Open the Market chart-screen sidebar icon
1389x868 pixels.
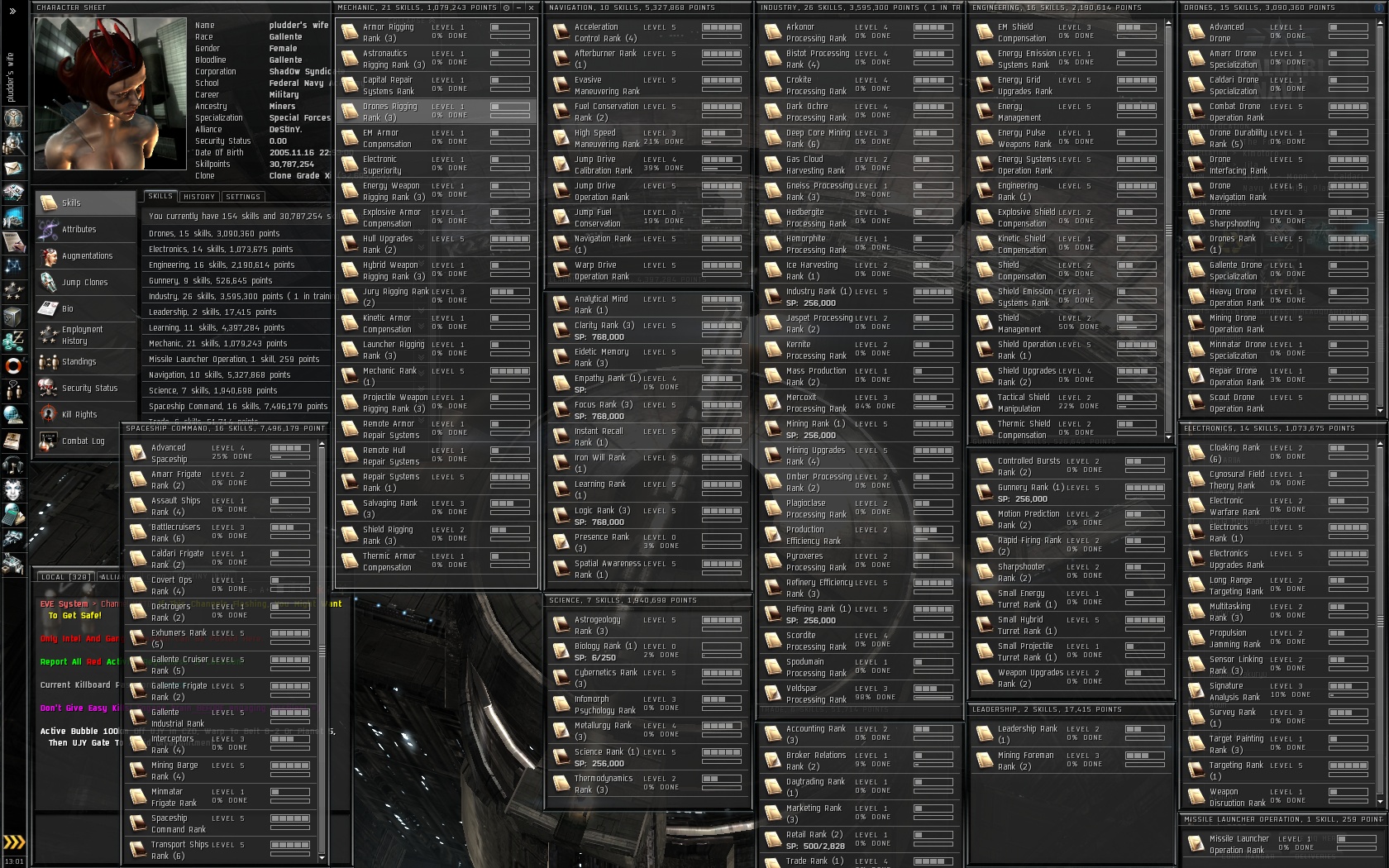point(13,217)
